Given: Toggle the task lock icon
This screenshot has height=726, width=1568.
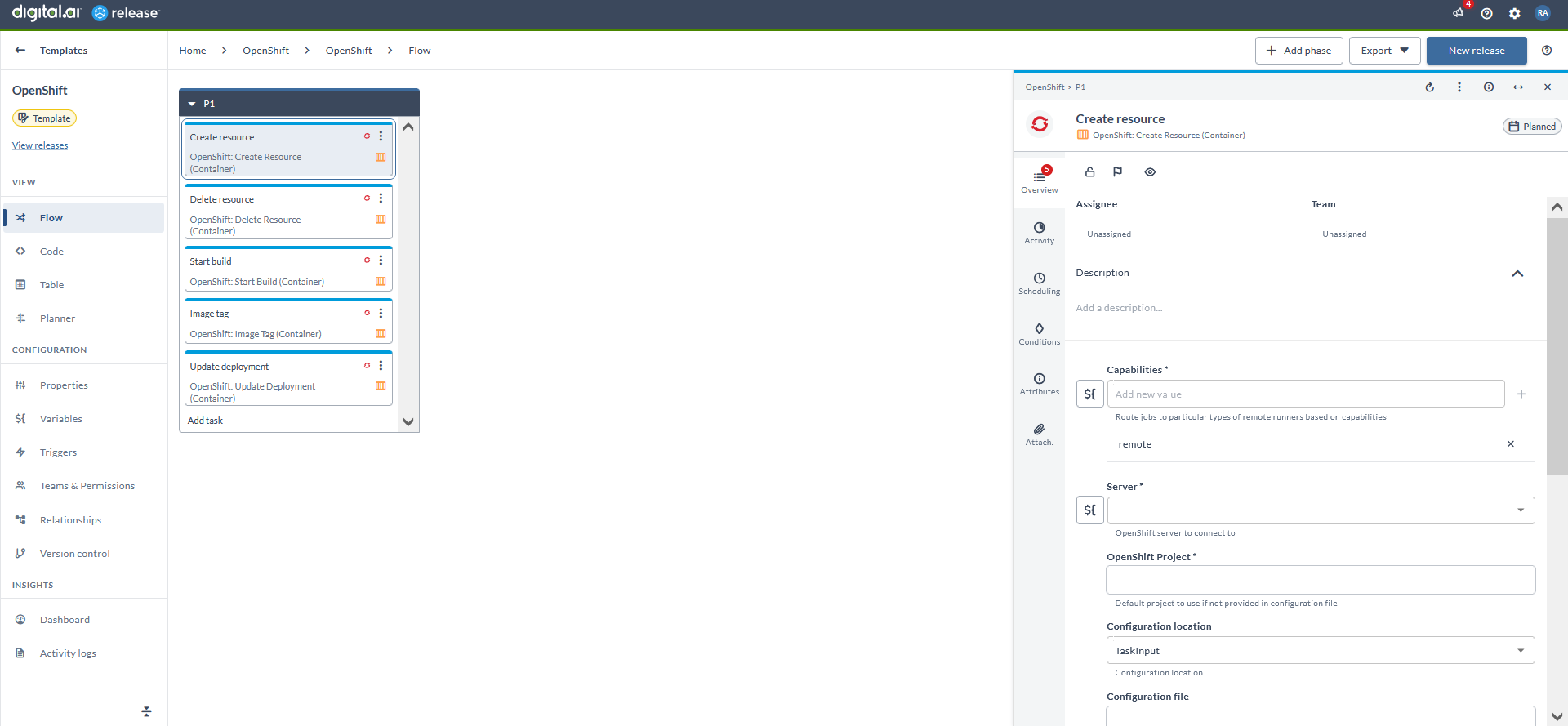Looking at the screenshot, I should pos(1089,172).
